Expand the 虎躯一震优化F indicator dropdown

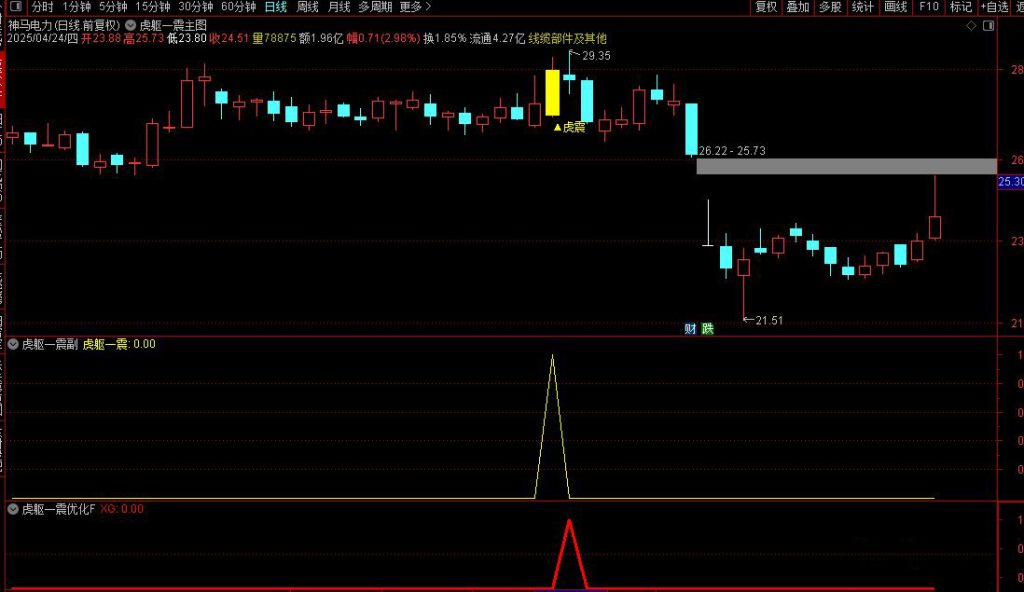pos(13,509)
